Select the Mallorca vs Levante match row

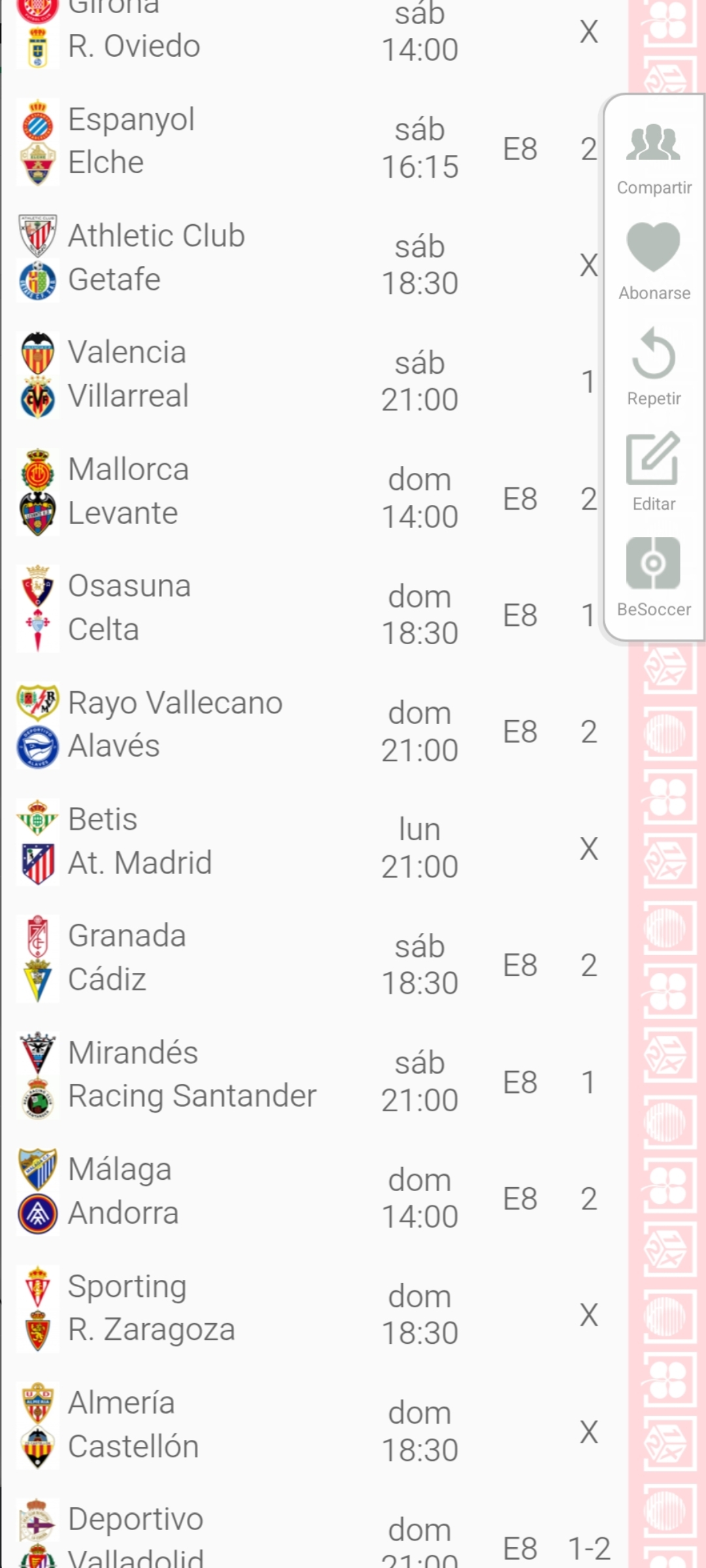coord(261,491)
